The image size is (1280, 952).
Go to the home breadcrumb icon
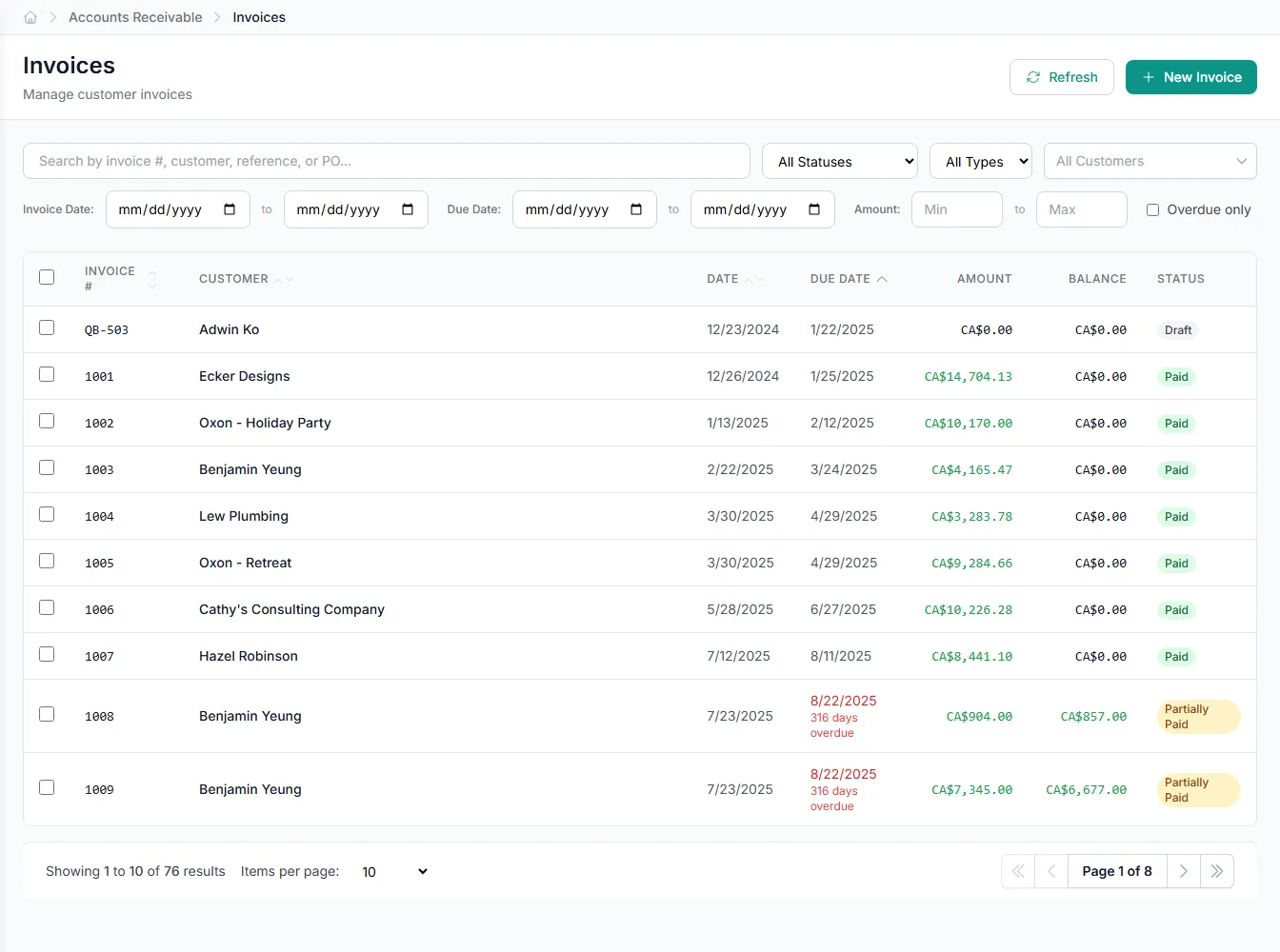click(x=30, y=17)
